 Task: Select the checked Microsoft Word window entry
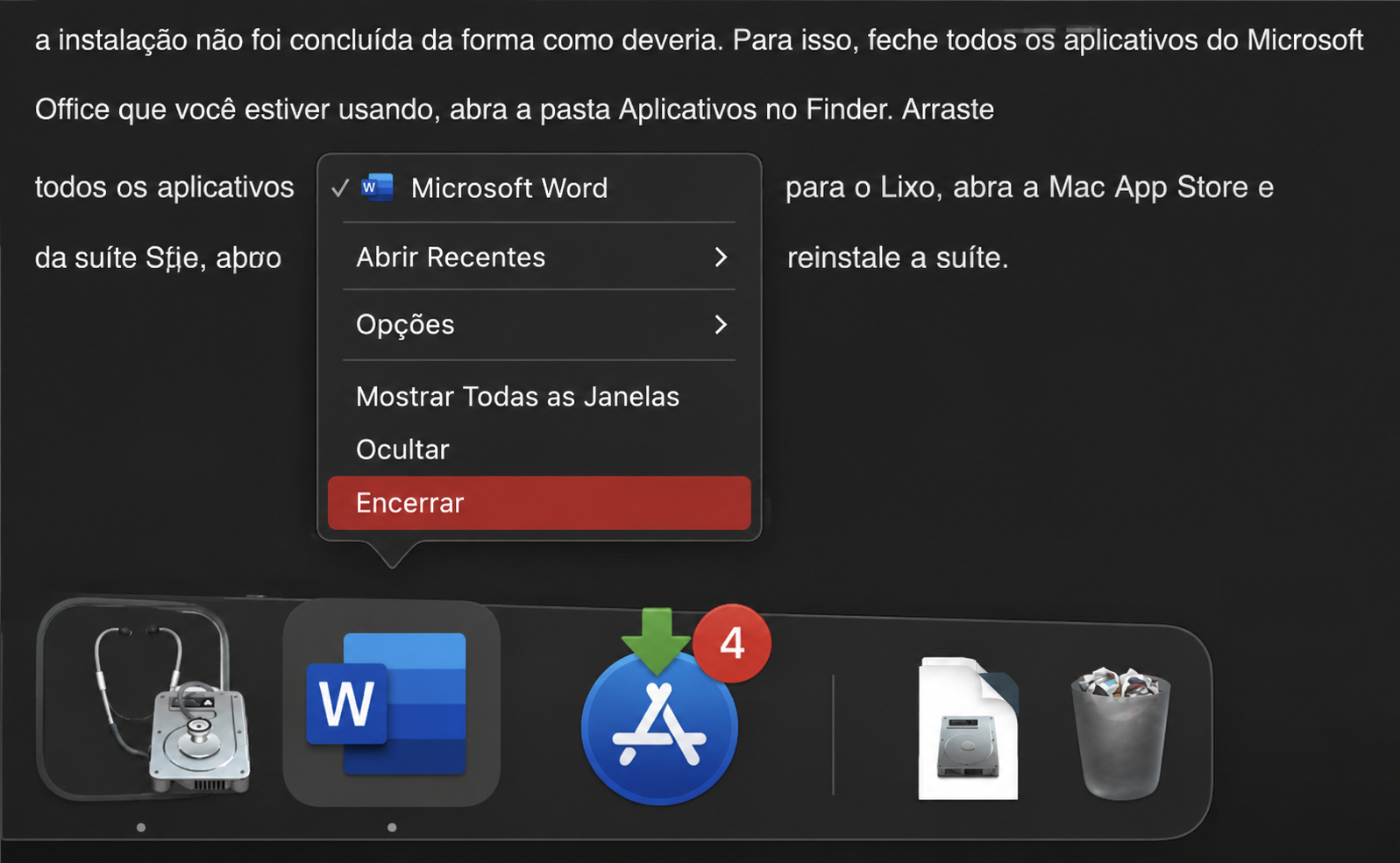pyautogui.click(x=538, y=187)
